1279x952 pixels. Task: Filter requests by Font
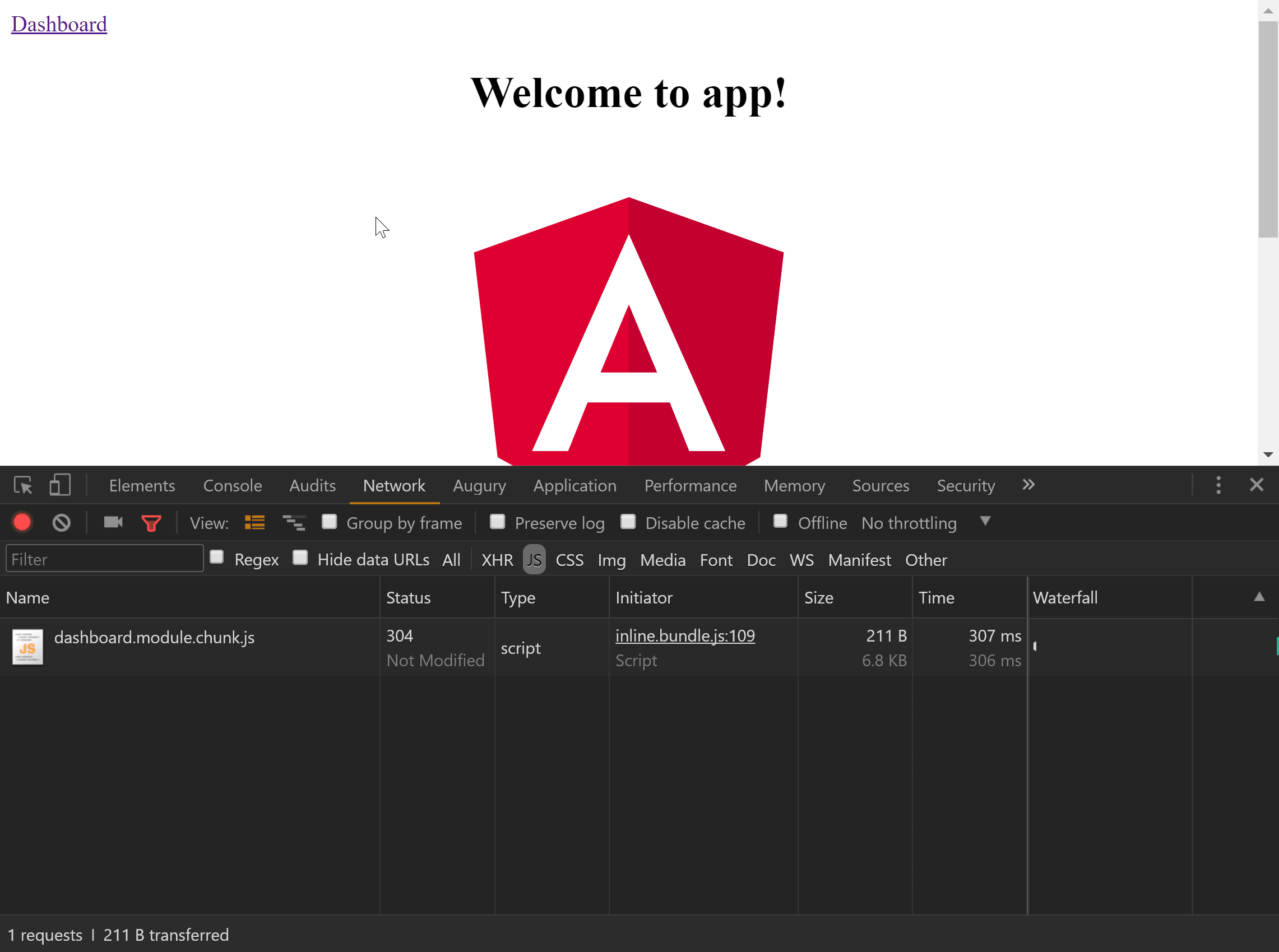pyautogui.click(x=716, y=560)
